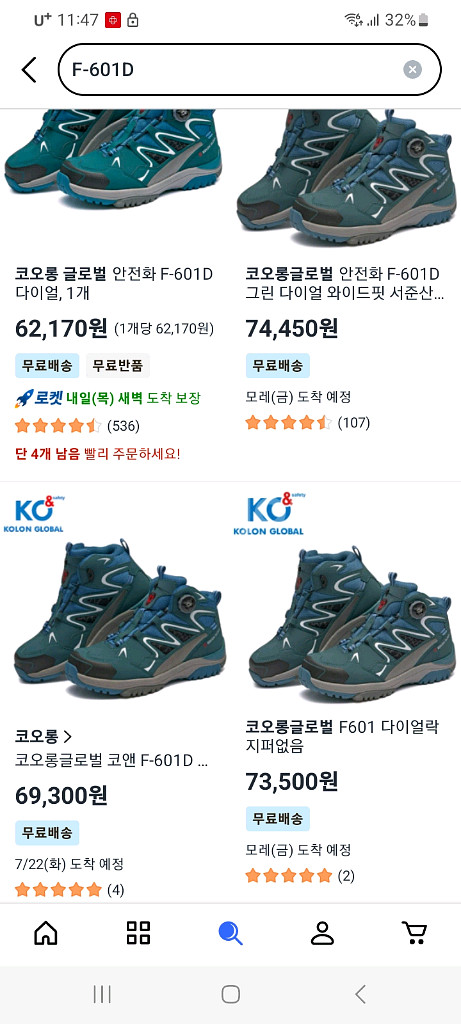Open the shopping cart icon
461x1024 pixels.
414,933
